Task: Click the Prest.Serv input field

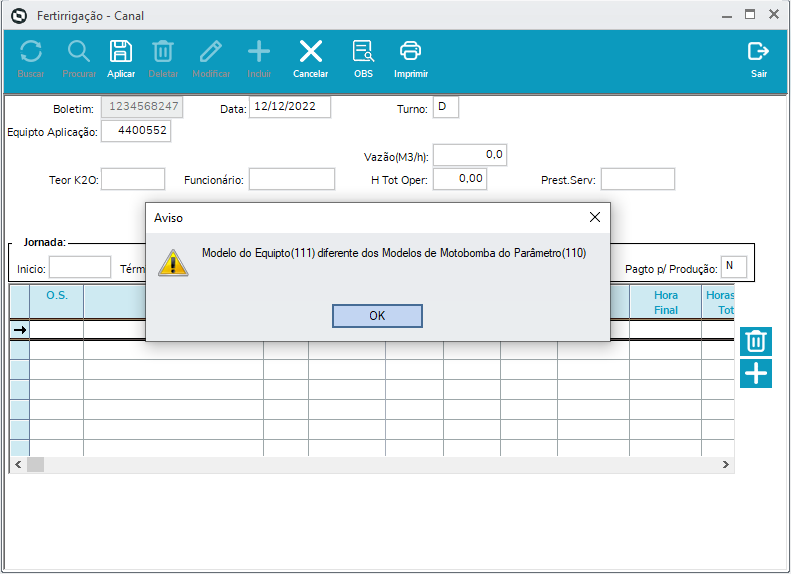Action: (x=638, y=179)
